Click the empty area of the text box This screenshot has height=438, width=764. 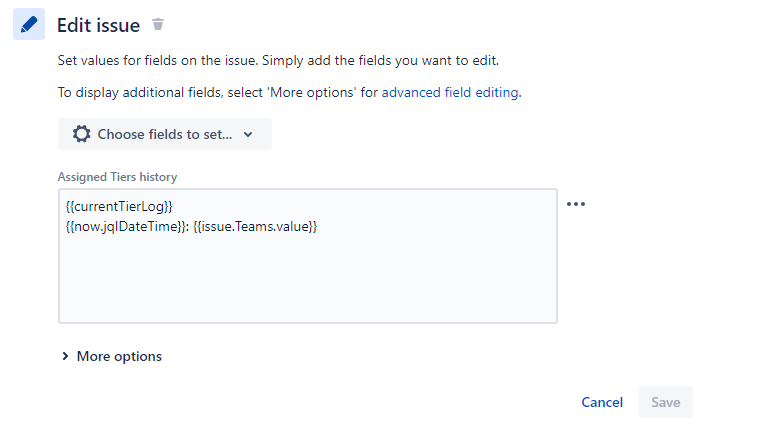tap(308, 280)
